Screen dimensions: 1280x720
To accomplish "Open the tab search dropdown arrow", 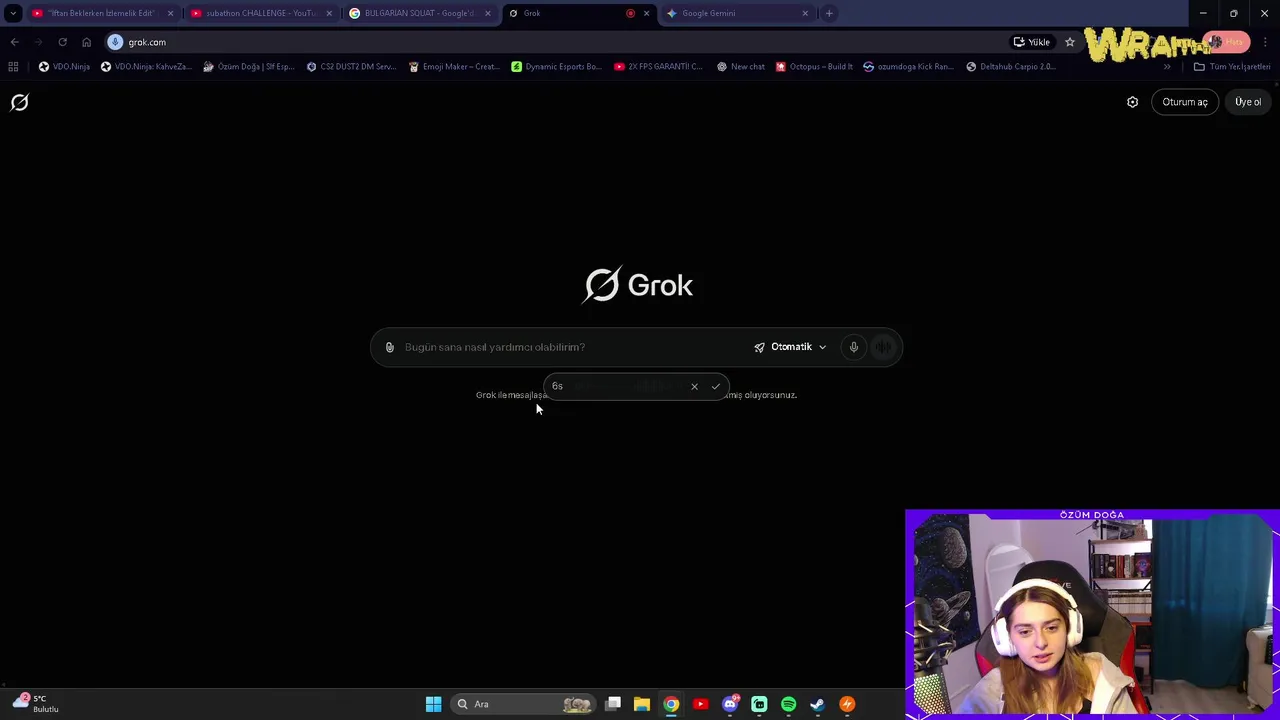I will 12,13.
